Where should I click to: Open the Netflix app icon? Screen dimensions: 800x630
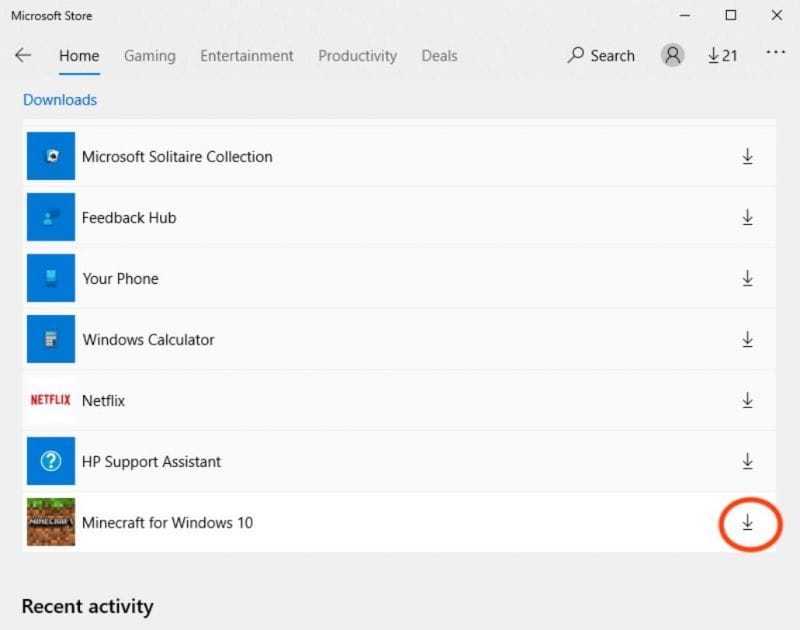pyautogui.click(x=50, y=400)
